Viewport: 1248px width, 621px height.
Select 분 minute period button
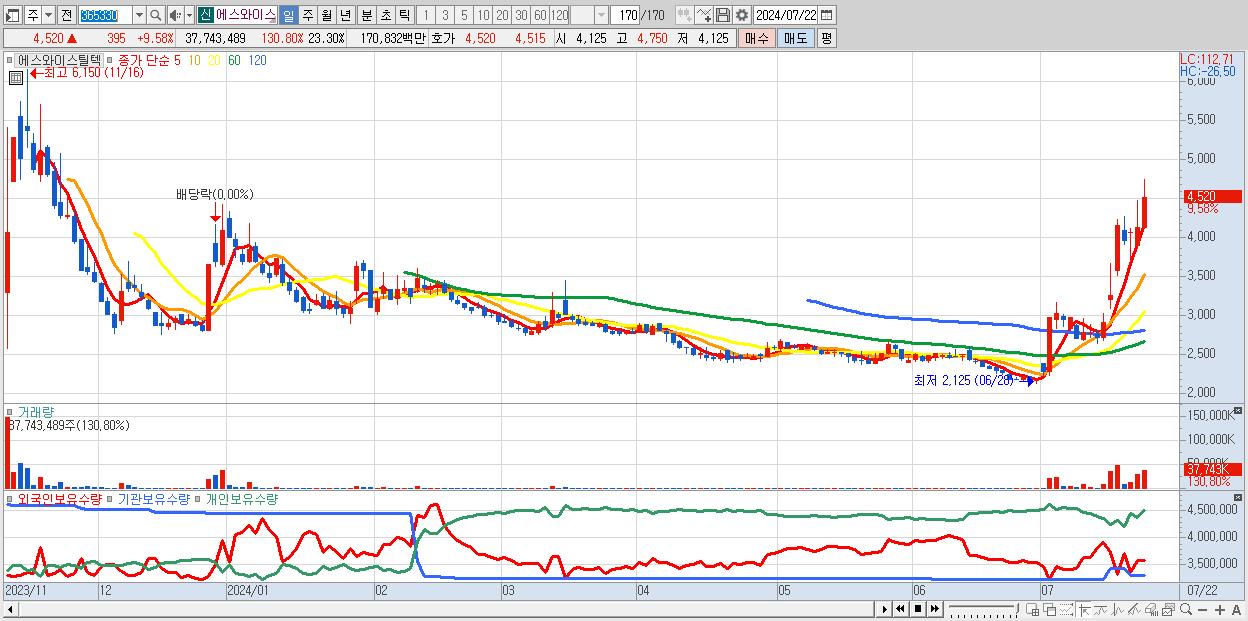(366, 15)
